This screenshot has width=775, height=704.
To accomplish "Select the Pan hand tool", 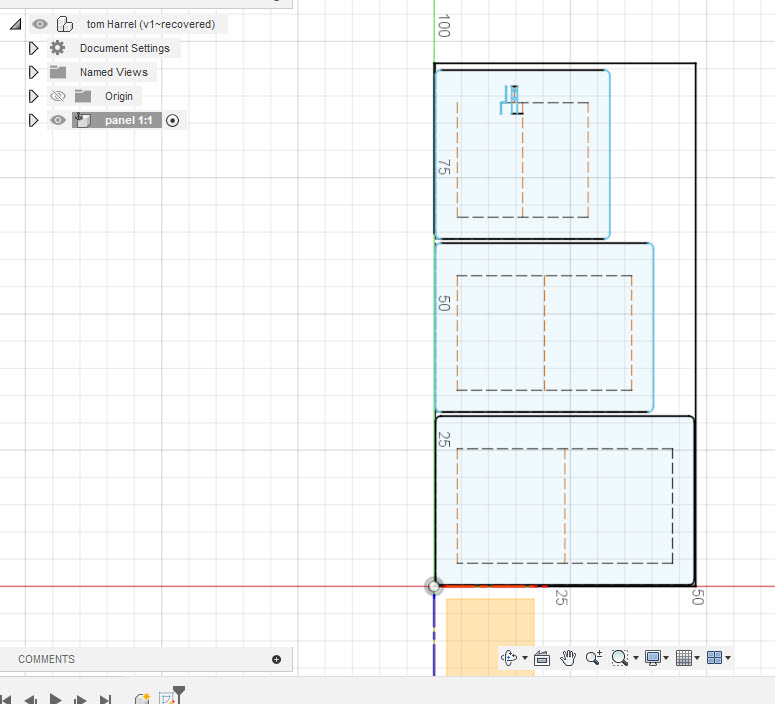I will pos(568,658).
